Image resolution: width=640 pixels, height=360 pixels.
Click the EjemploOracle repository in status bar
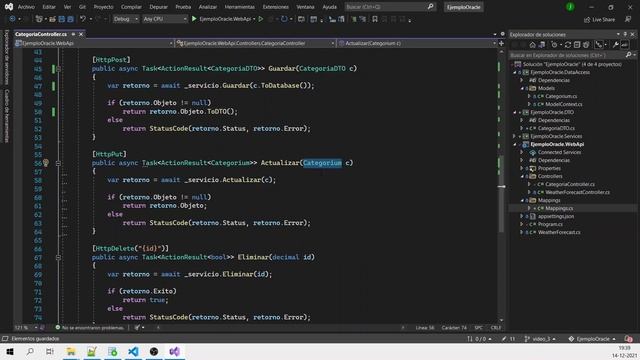coord(592,339)
